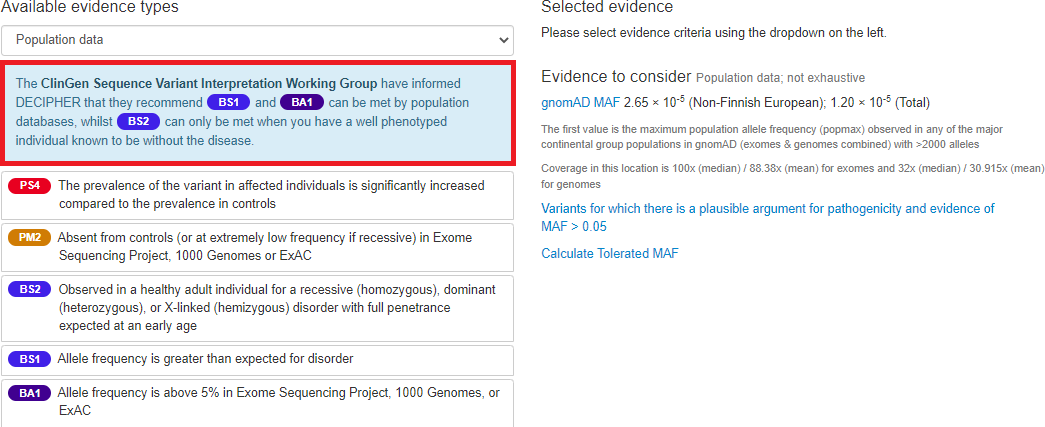The width and height of the screenshot is (1045, 427).
Task: Select the red PS4 badge
Action: pyautogui.click(x=30, y=186)
